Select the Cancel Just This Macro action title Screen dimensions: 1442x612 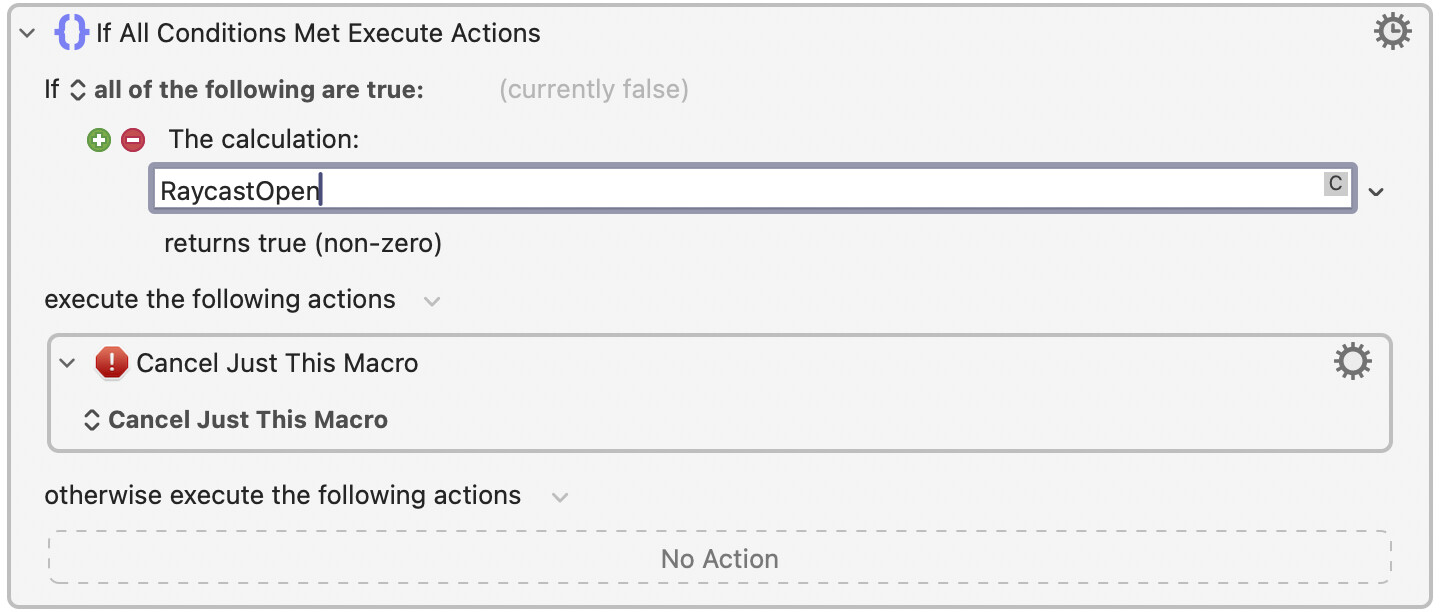[x=277, y=363]
